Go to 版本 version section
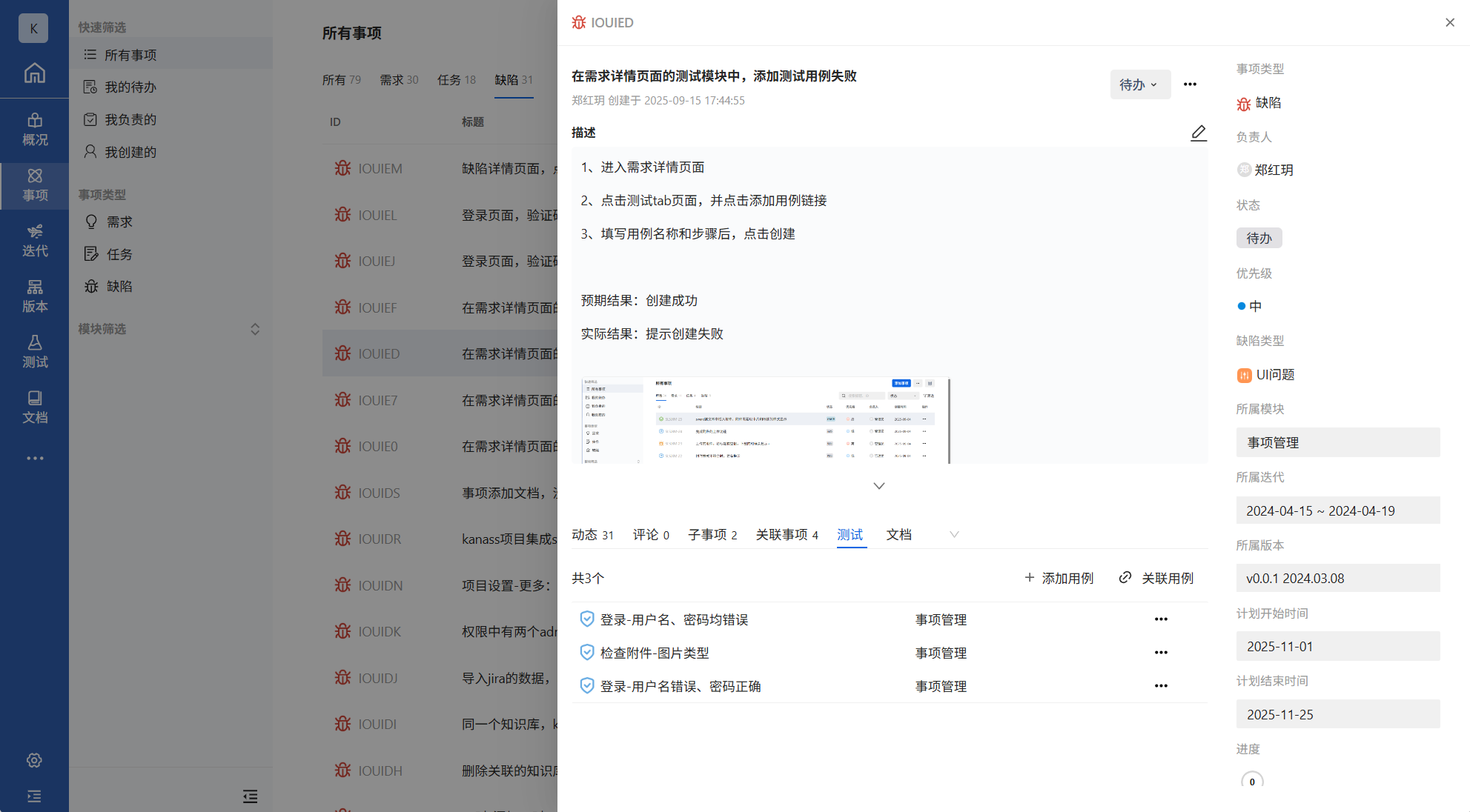The image size is (1470, 812). (34, 296)
